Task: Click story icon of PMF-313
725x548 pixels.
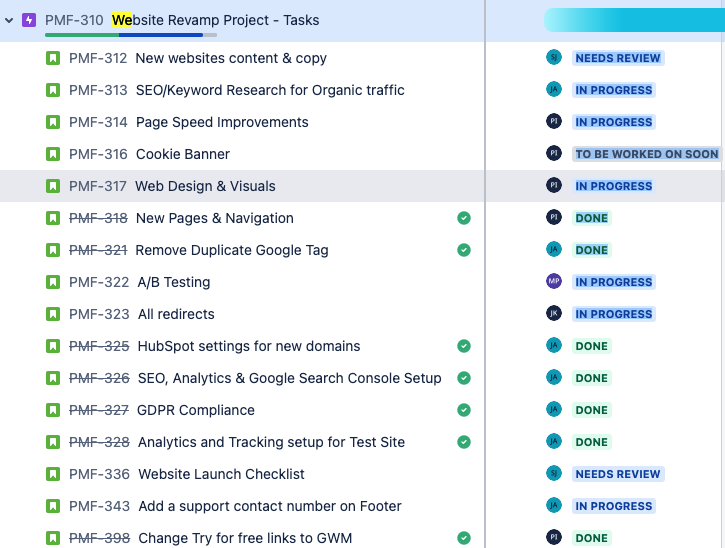Action: click(x=53, y=90)
